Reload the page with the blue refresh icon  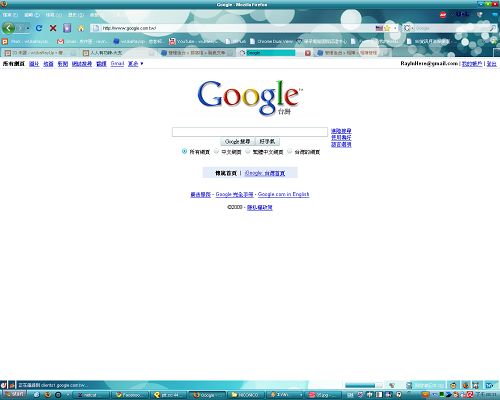[39, 28]
